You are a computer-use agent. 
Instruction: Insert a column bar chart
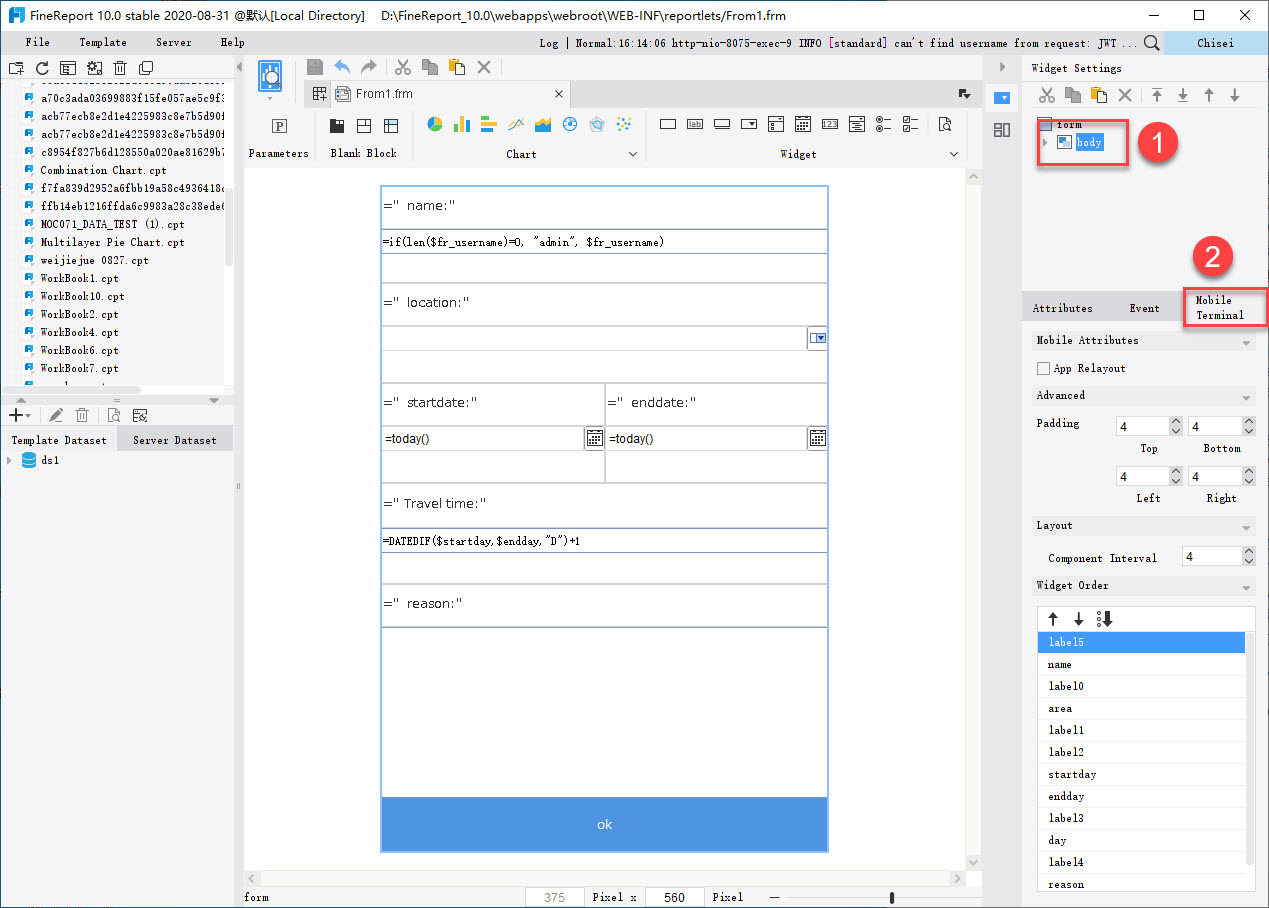[x=462, y=124]
